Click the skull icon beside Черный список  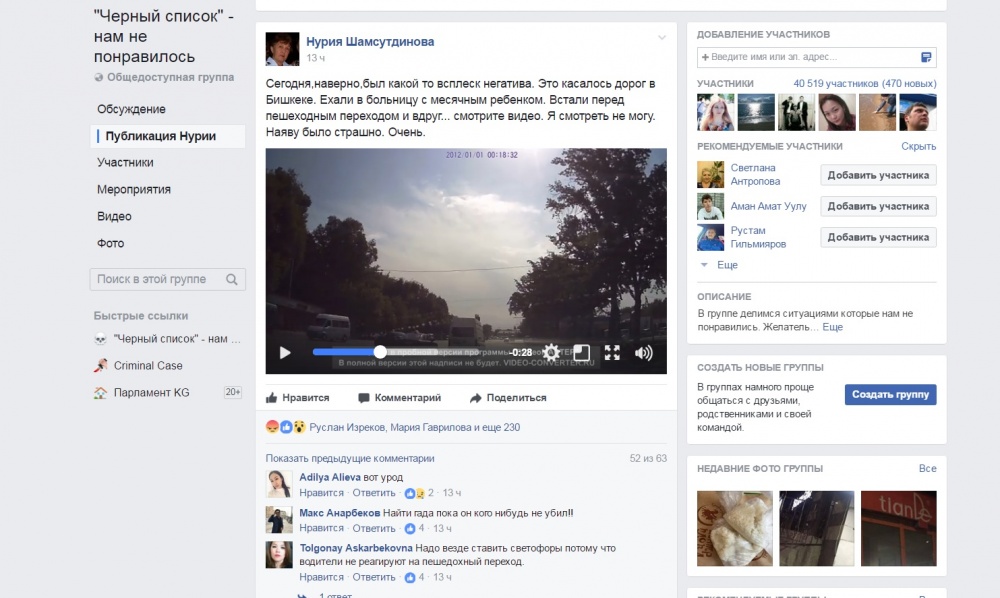[100, 339]
